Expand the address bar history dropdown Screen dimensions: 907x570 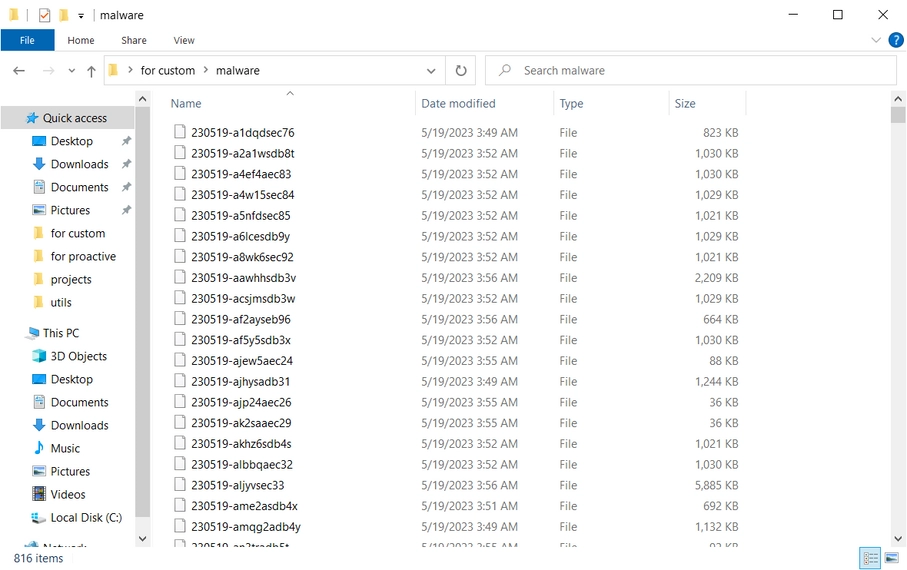pos(431,71)
